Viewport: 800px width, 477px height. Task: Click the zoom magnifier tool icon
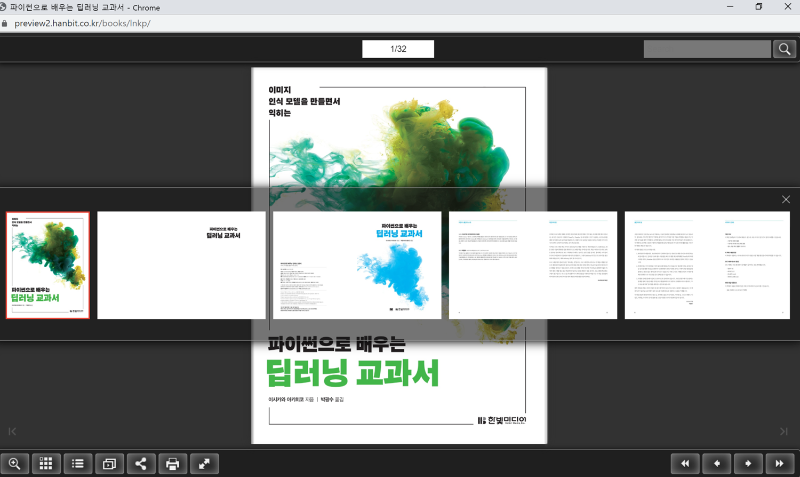(14, 464)
